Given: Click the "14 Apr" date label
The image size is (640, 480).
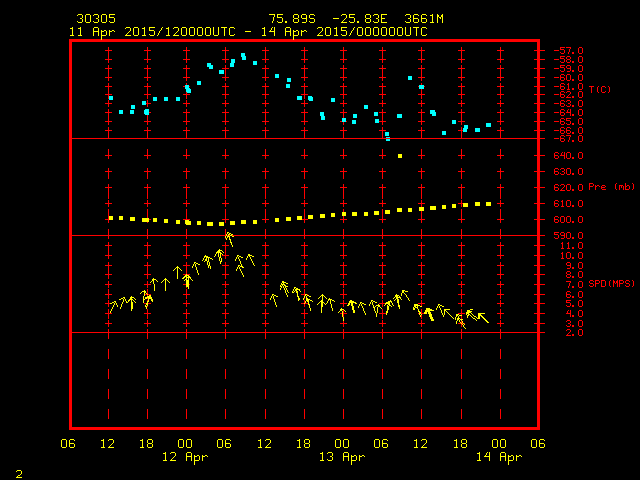Looking at the screenshot, I should click(x=499, y=457).
